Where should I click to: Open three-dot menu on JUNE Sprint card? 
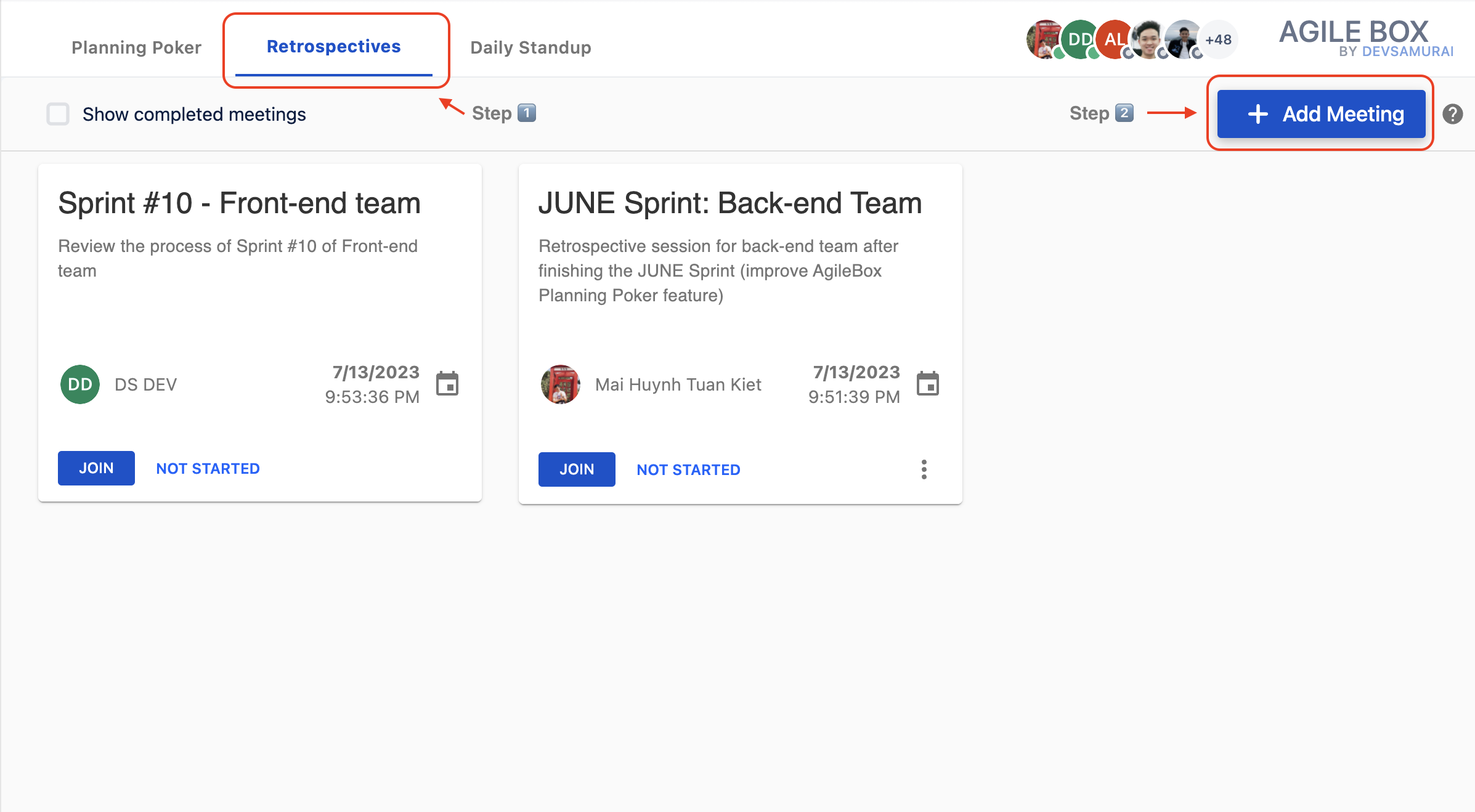click(x=924, y=469)
